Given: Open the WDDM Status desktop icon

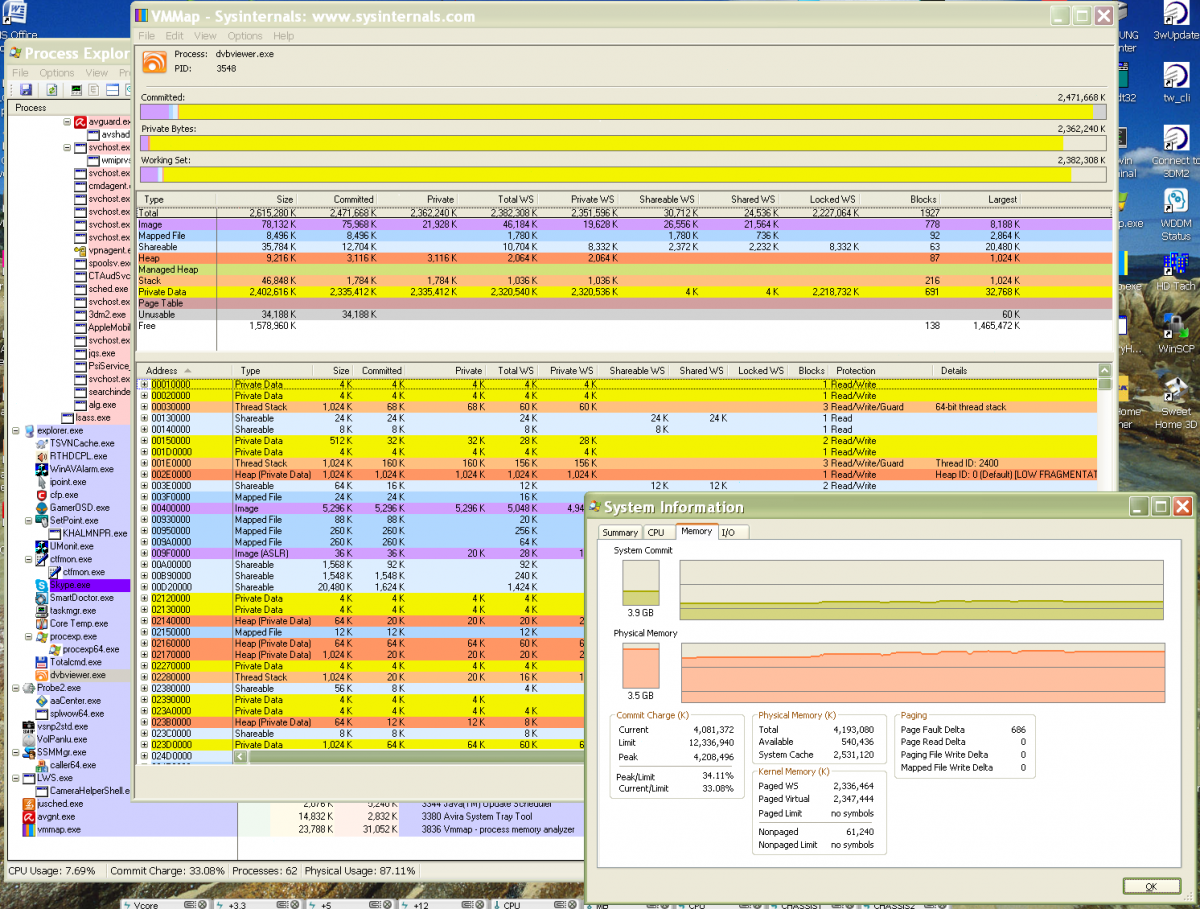Looking at the screenshot, I should pyautogui.click(x=1175, y=214).
